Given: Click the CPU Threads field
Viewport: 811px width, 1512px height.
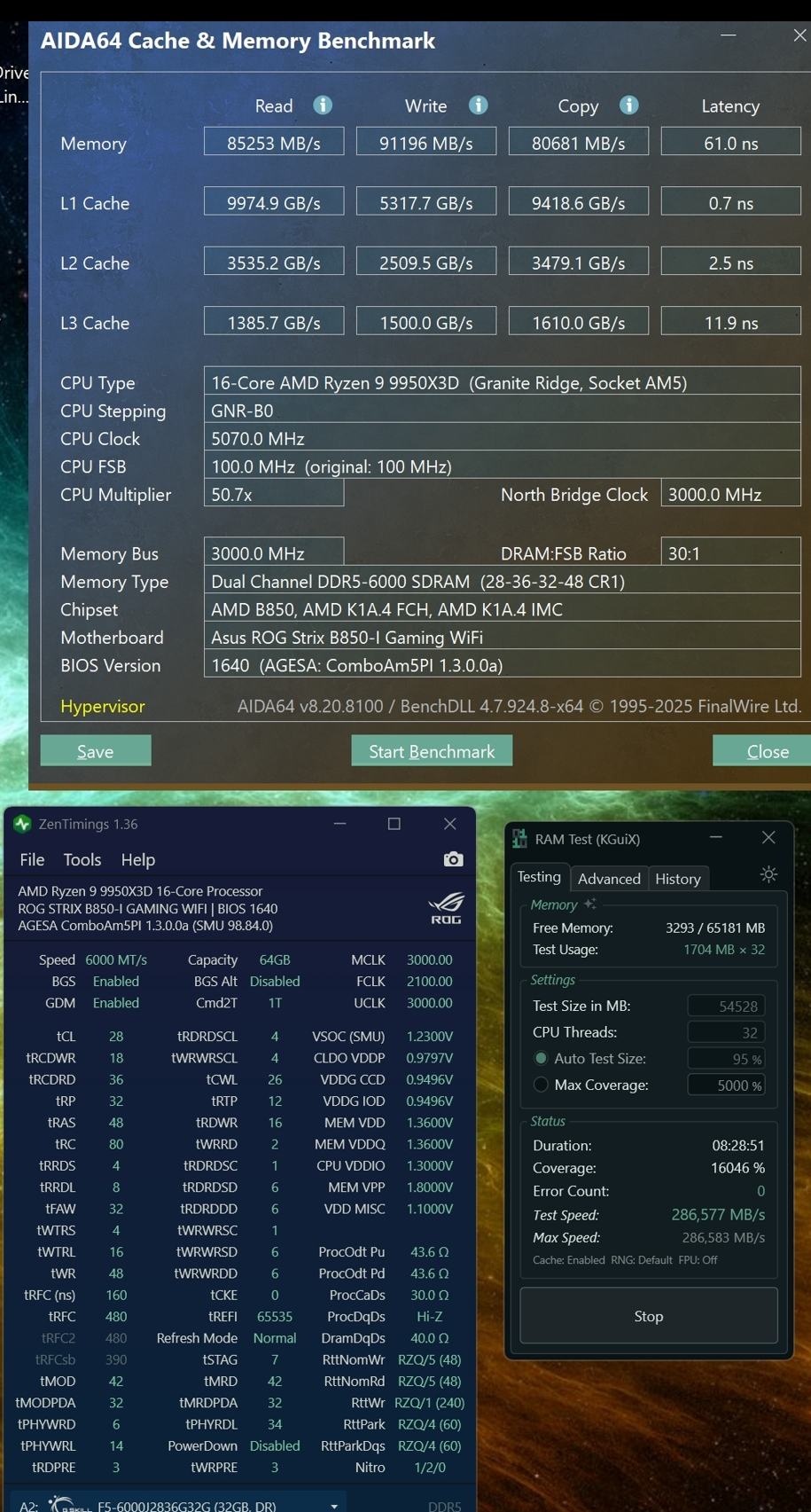Looking at the screenshot, I should [727, 1032].
